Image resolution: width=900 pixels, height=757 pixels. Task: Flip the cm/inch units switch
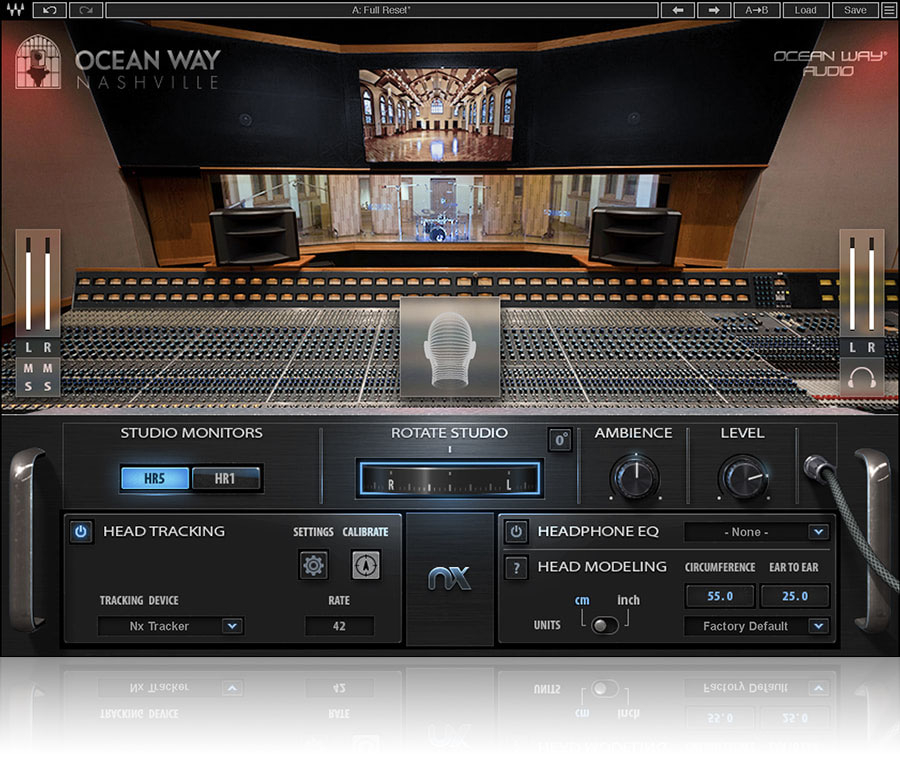(x=604, y=625)
